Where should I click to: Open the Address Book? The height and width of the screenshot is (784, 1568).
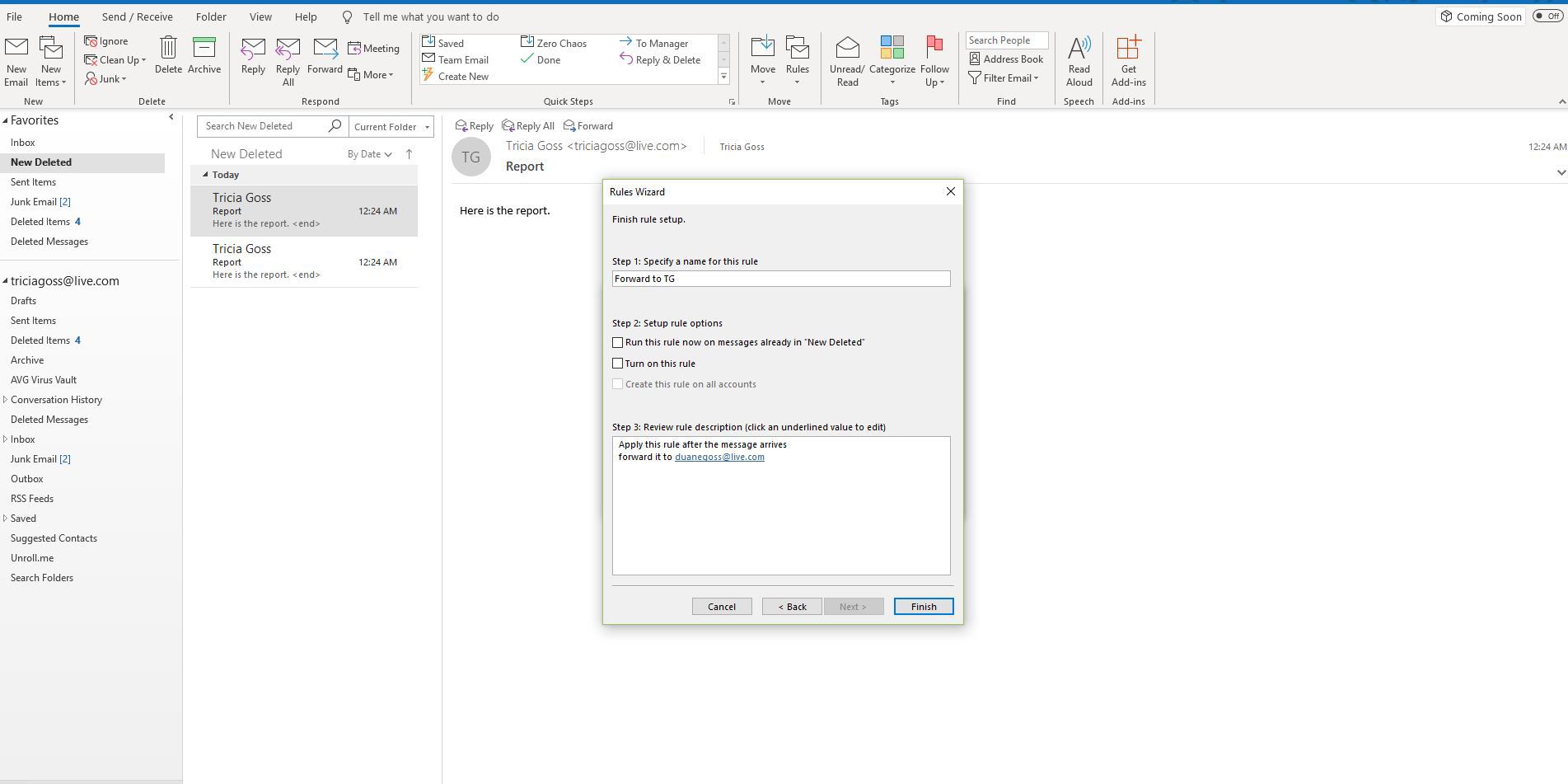point(1006,59)
